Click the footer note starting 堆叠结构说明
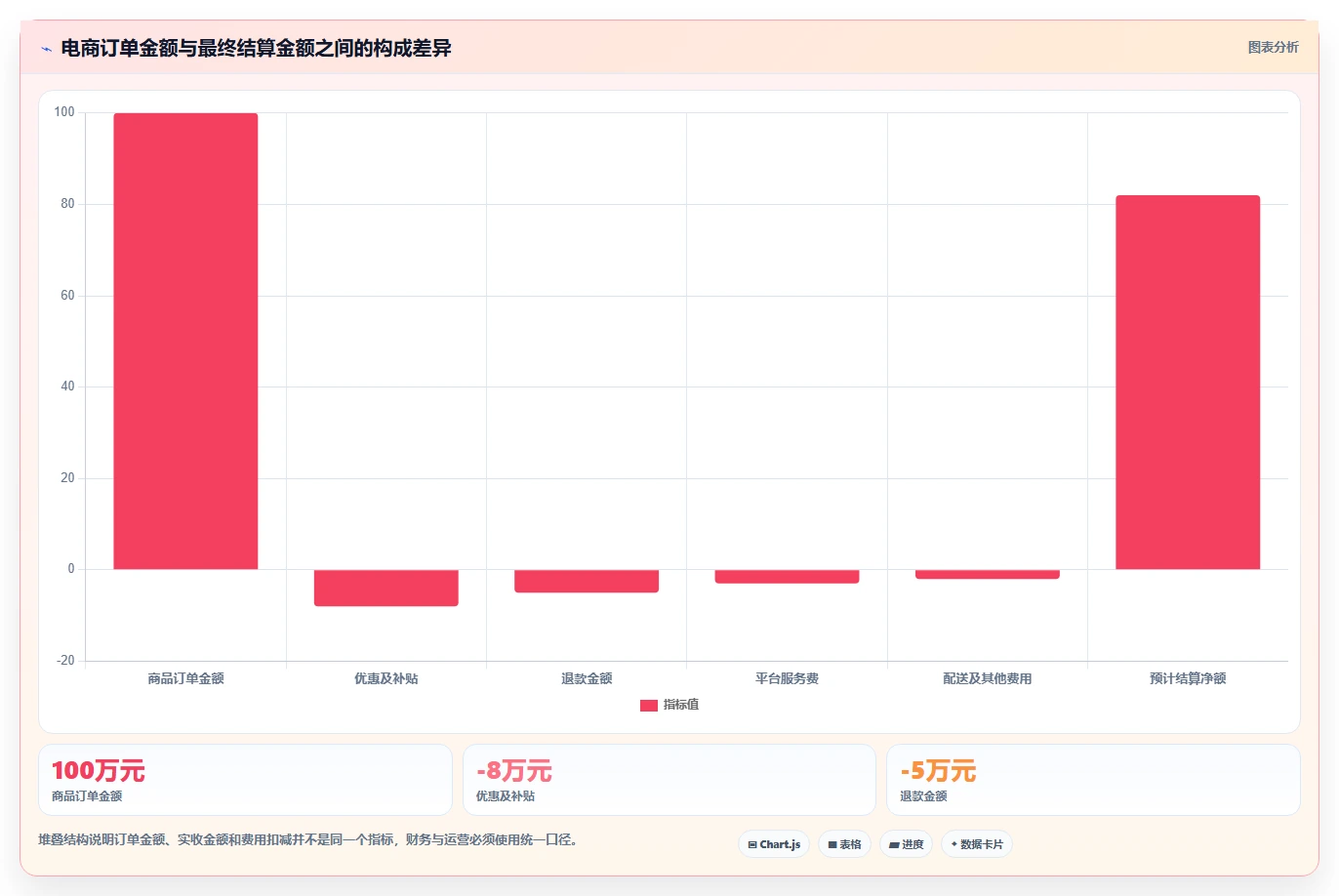The height and width of the screenshot is (896, 1339). 308,839
